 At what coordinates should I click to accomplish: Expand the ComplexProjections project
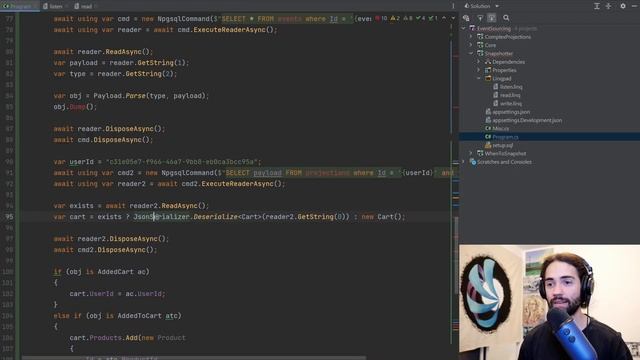pos(471,37)
